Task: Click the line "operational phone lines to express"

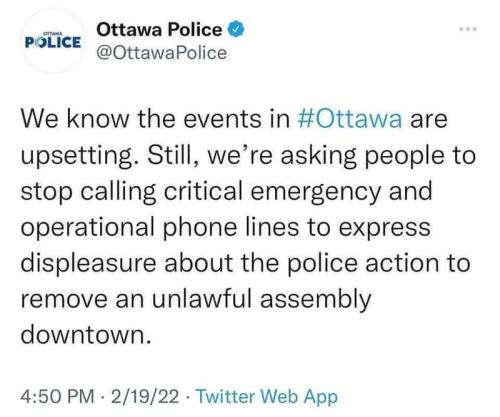Action: 226,227
